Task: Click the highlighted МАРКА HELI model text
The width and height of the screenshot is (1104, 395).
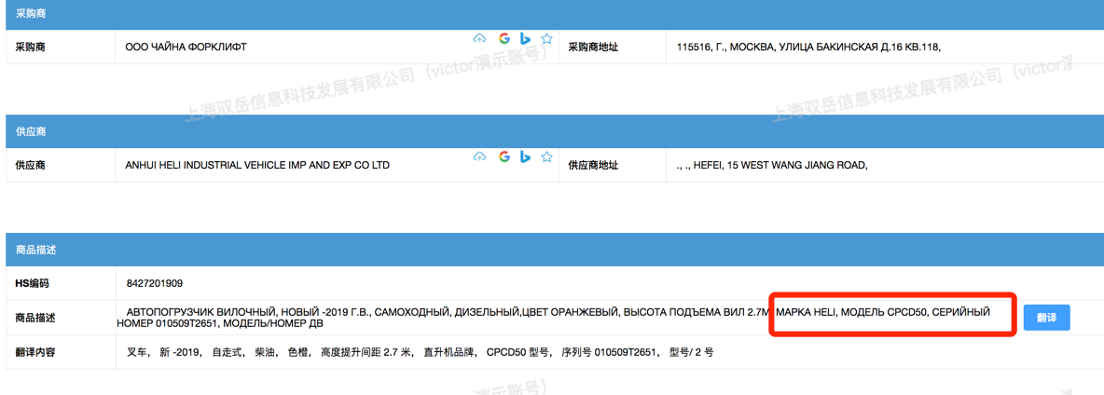Action: [883, 312]
